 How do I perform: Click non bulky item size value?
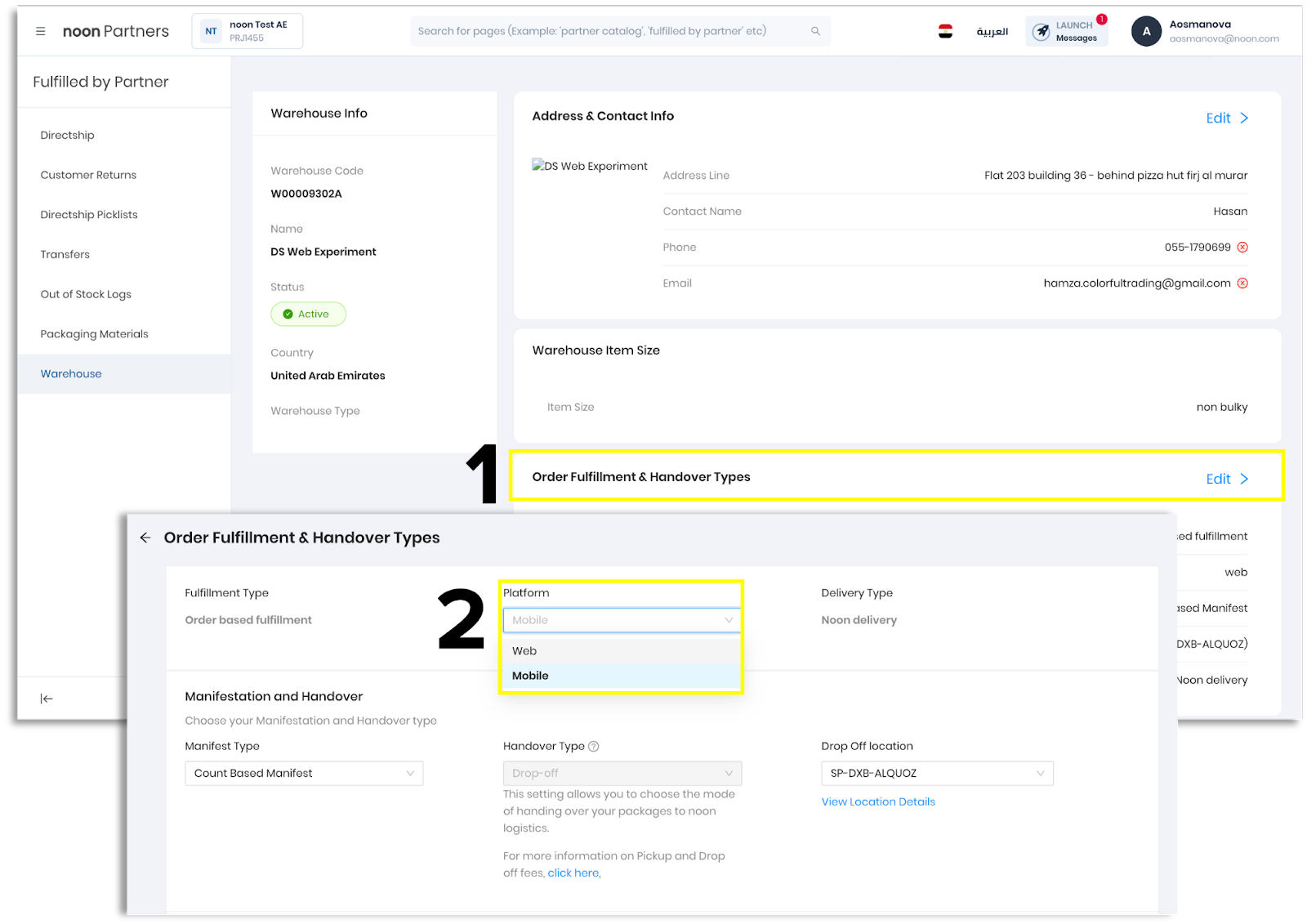(x=1222, y=408)
